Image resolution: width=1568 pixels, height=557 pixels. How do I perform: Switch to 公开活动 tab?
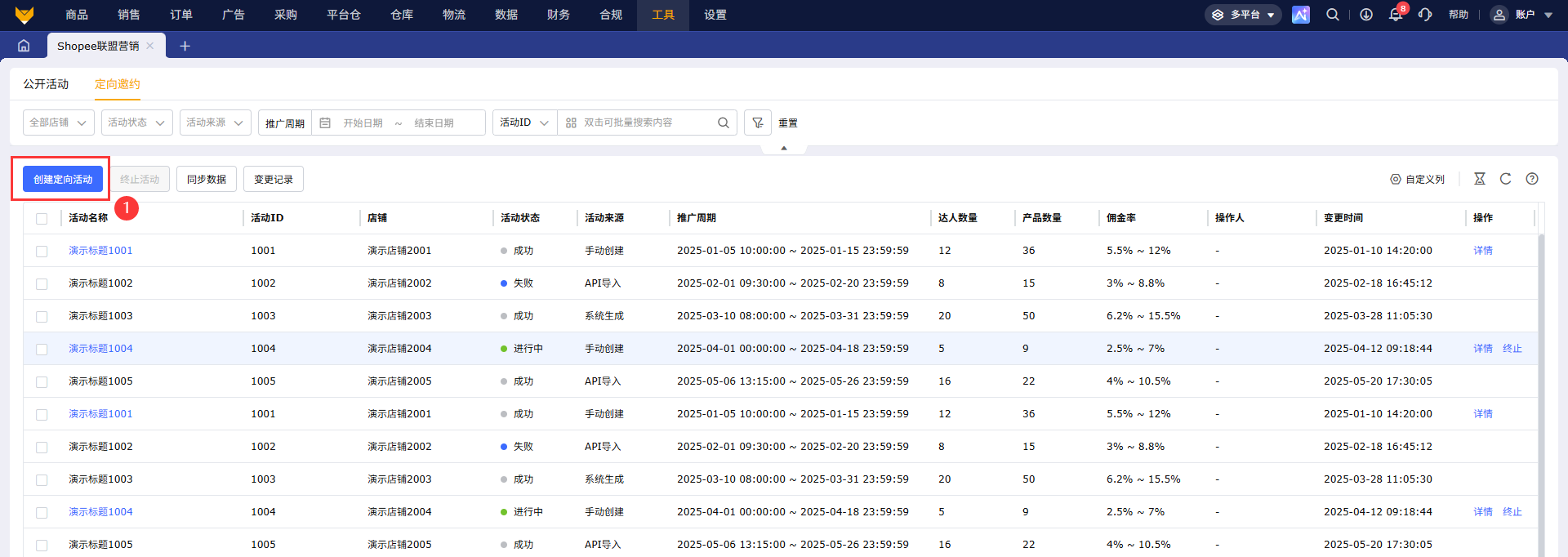pyautogui.click(x=46, y=84)
